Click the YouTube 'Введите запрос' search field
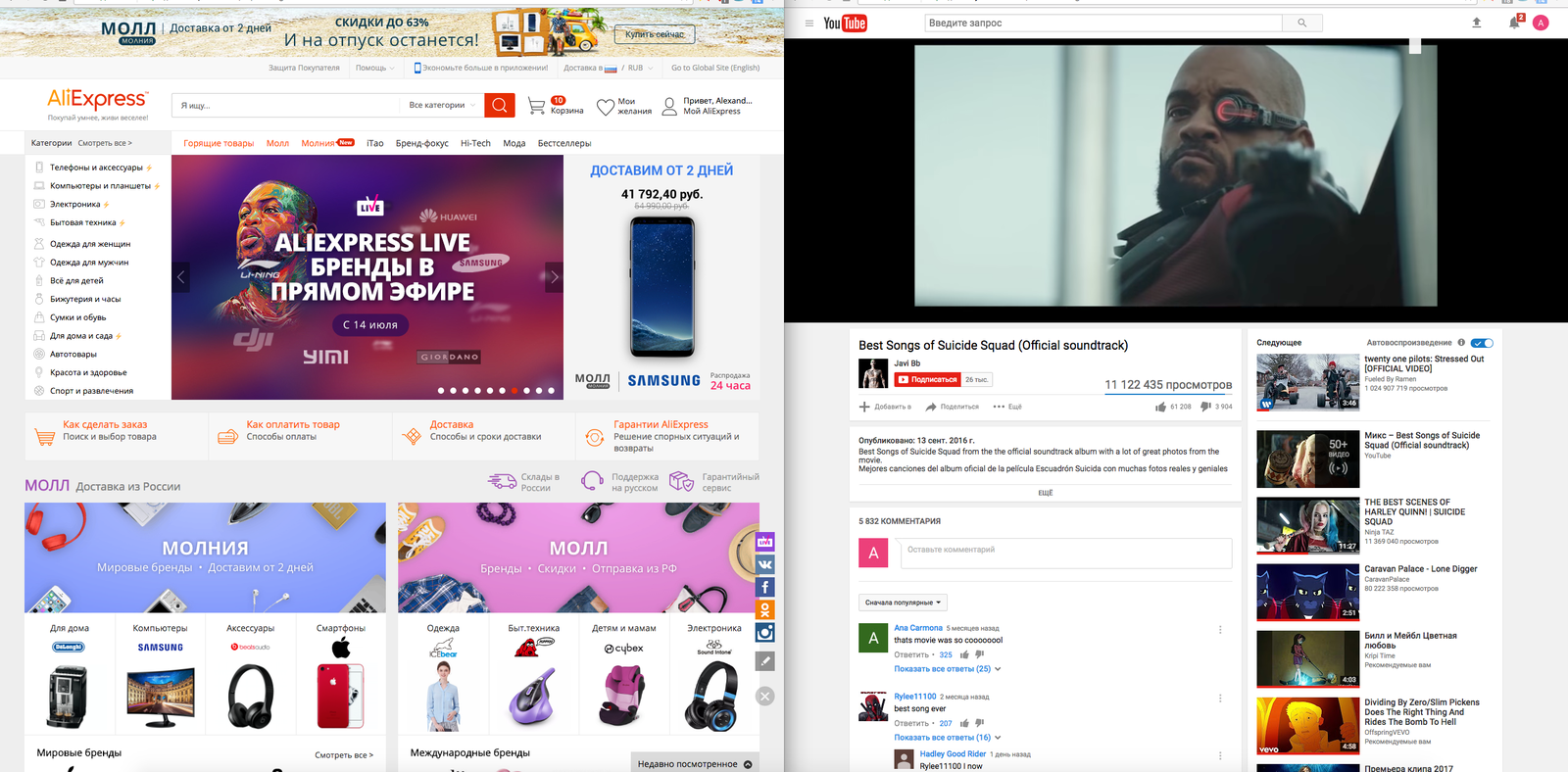 point(1103,23)
